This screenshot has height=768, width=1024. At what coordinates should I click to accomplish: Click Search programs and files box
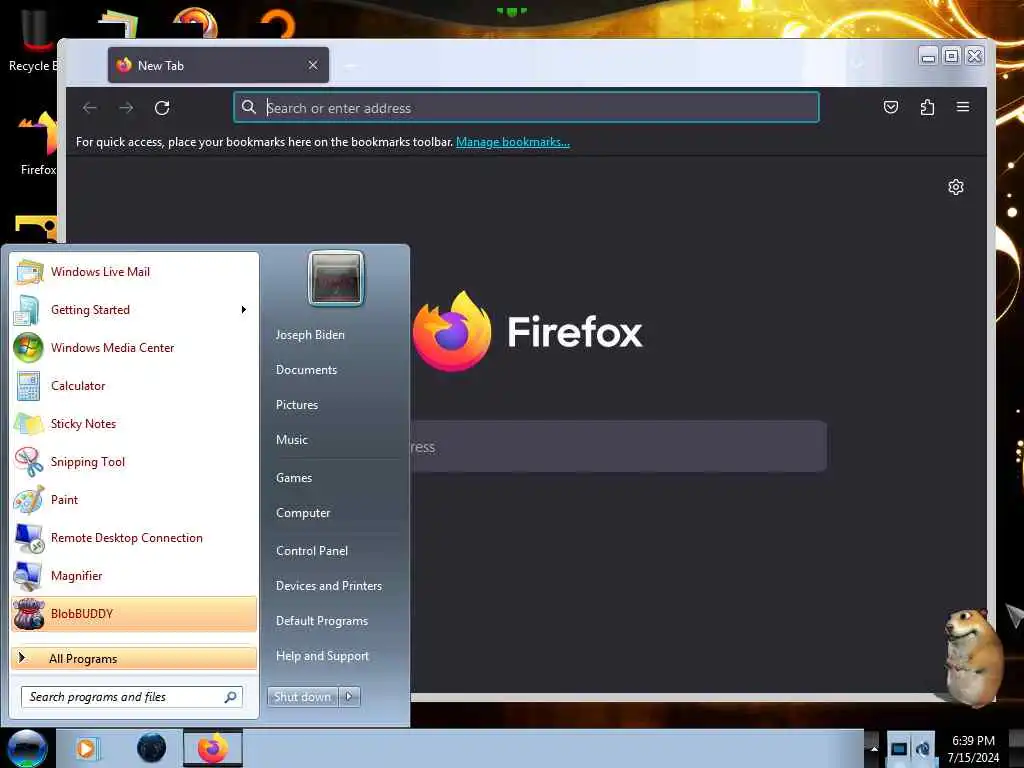(x=132, y=697)
